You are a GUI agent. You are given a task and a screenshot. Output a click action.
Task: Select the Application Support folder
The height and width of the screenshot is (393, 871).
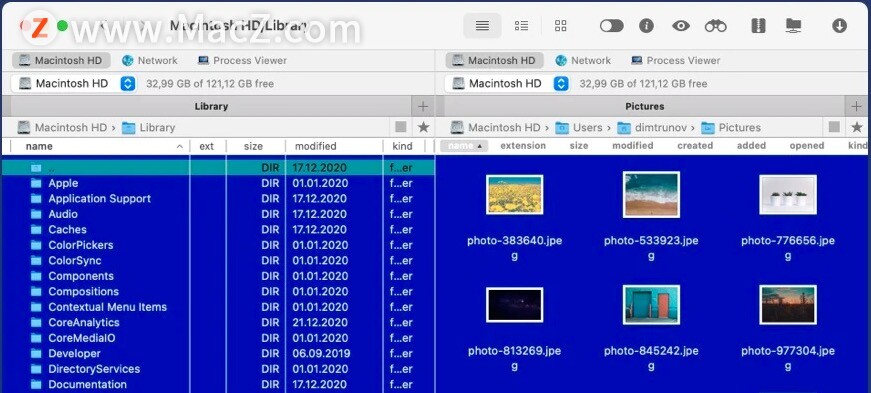pyautogui.click(x=218, y=198)
